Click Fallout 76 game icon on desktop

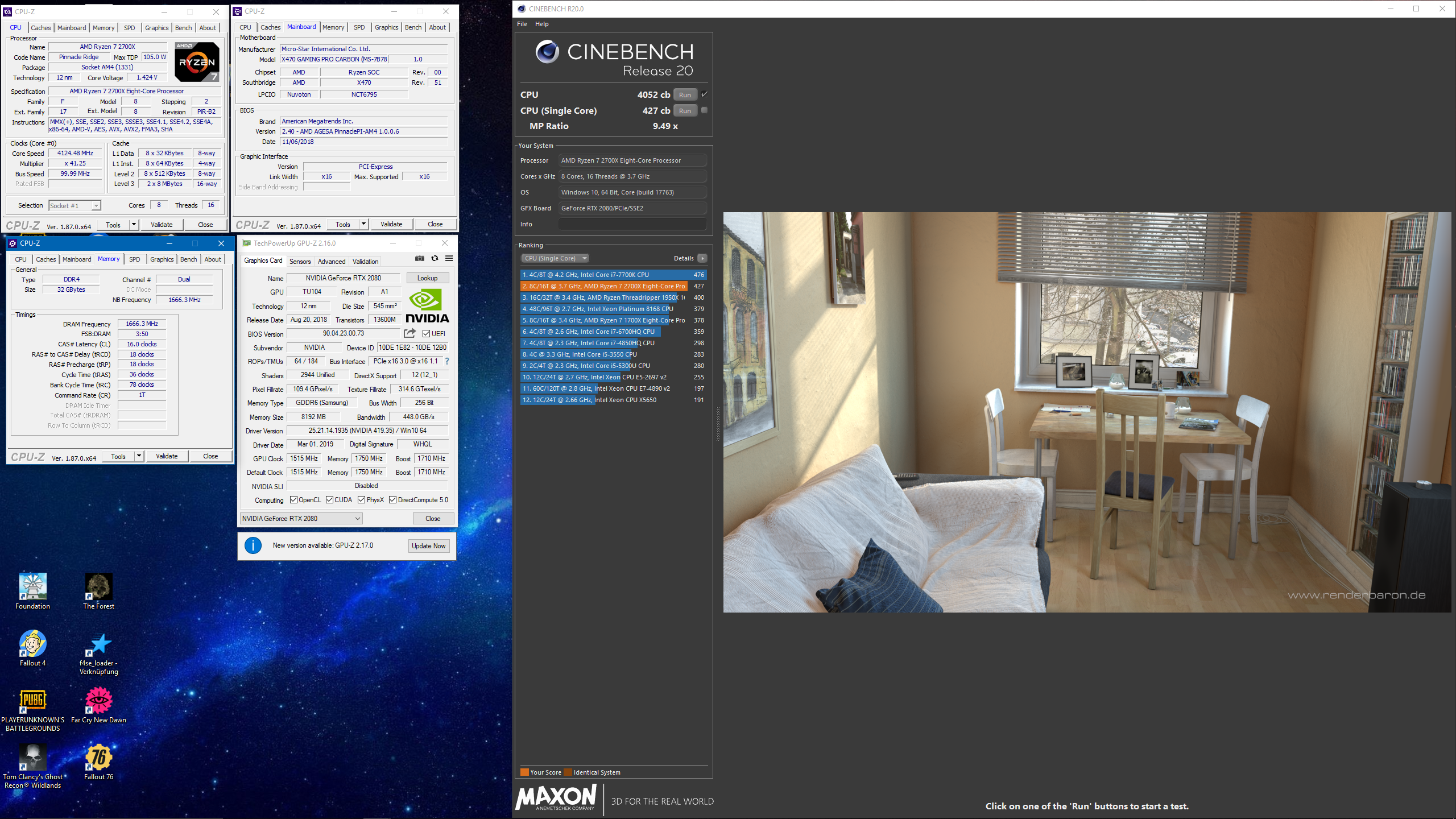tap(97, 758)
